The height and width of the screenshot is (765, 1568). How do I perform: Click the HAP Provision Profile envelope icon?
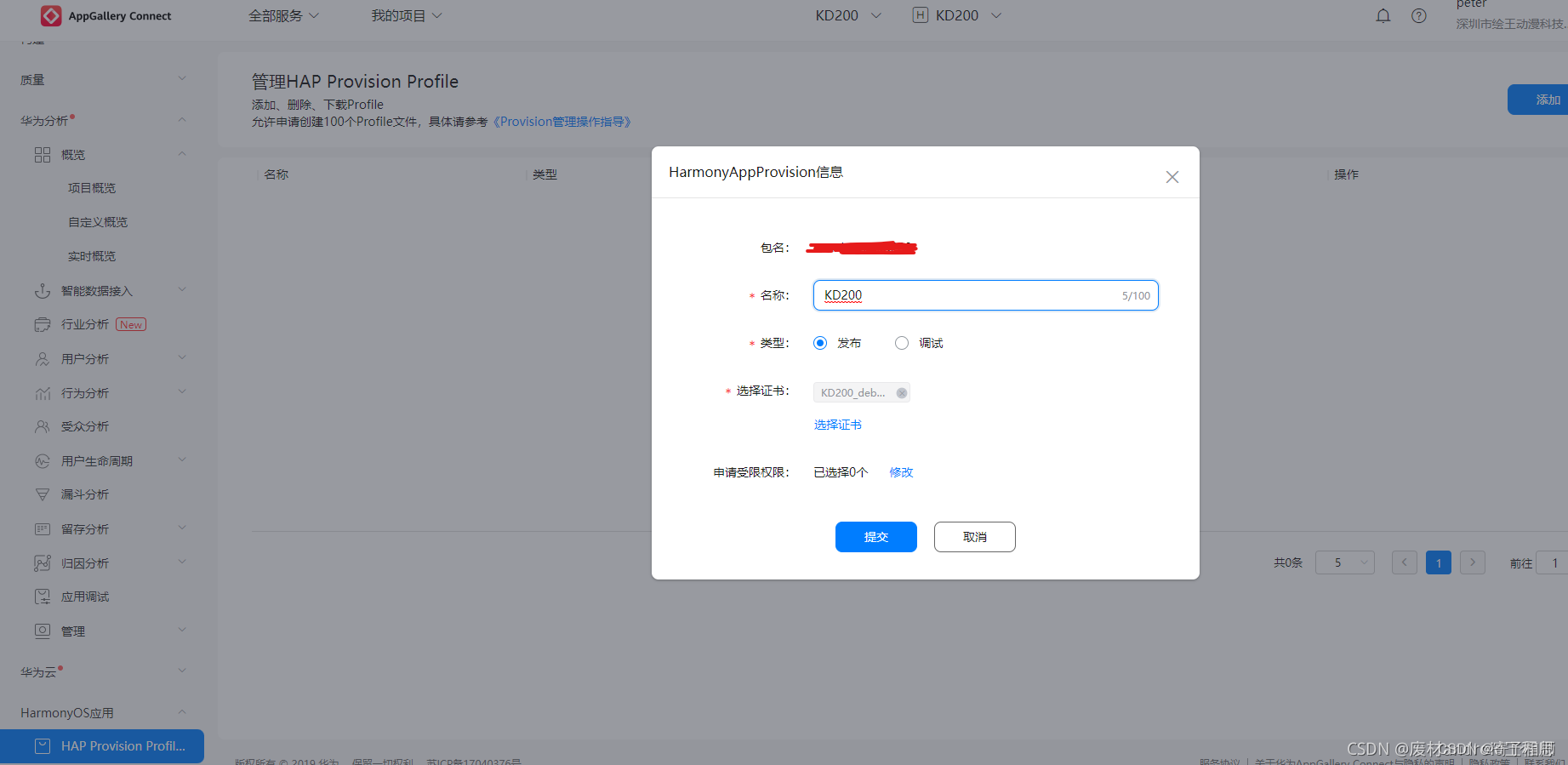43,746
